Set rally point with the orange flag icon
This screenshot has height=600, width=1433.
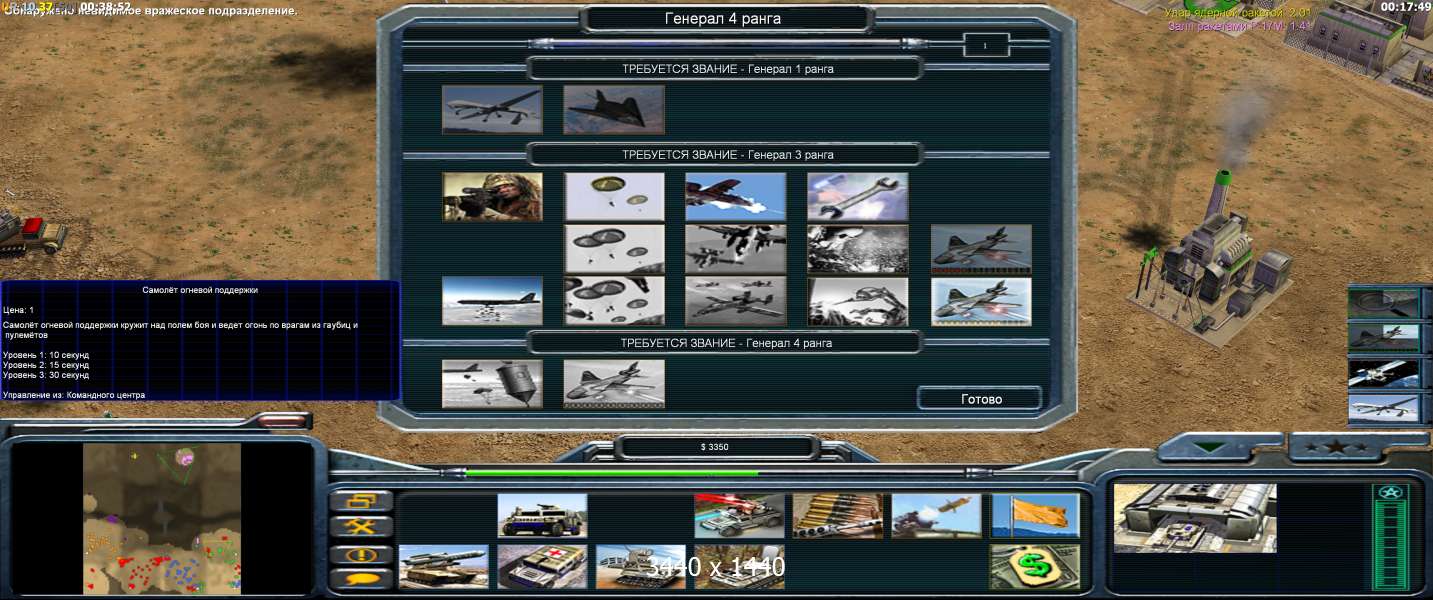point(1035,516)
